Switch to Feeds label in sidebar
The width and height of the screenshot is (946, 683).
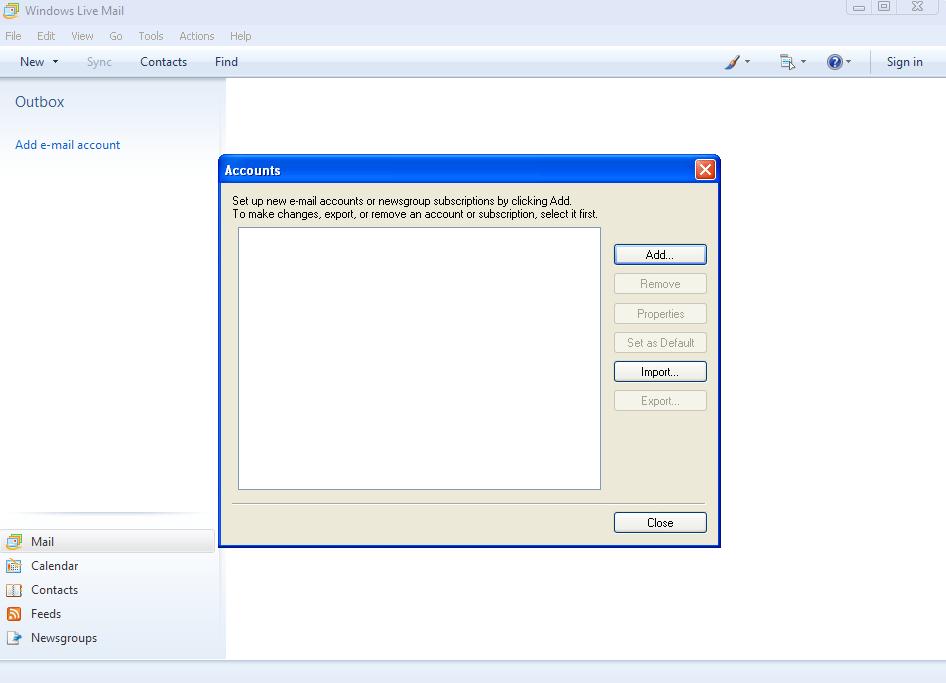coord(46,614)
